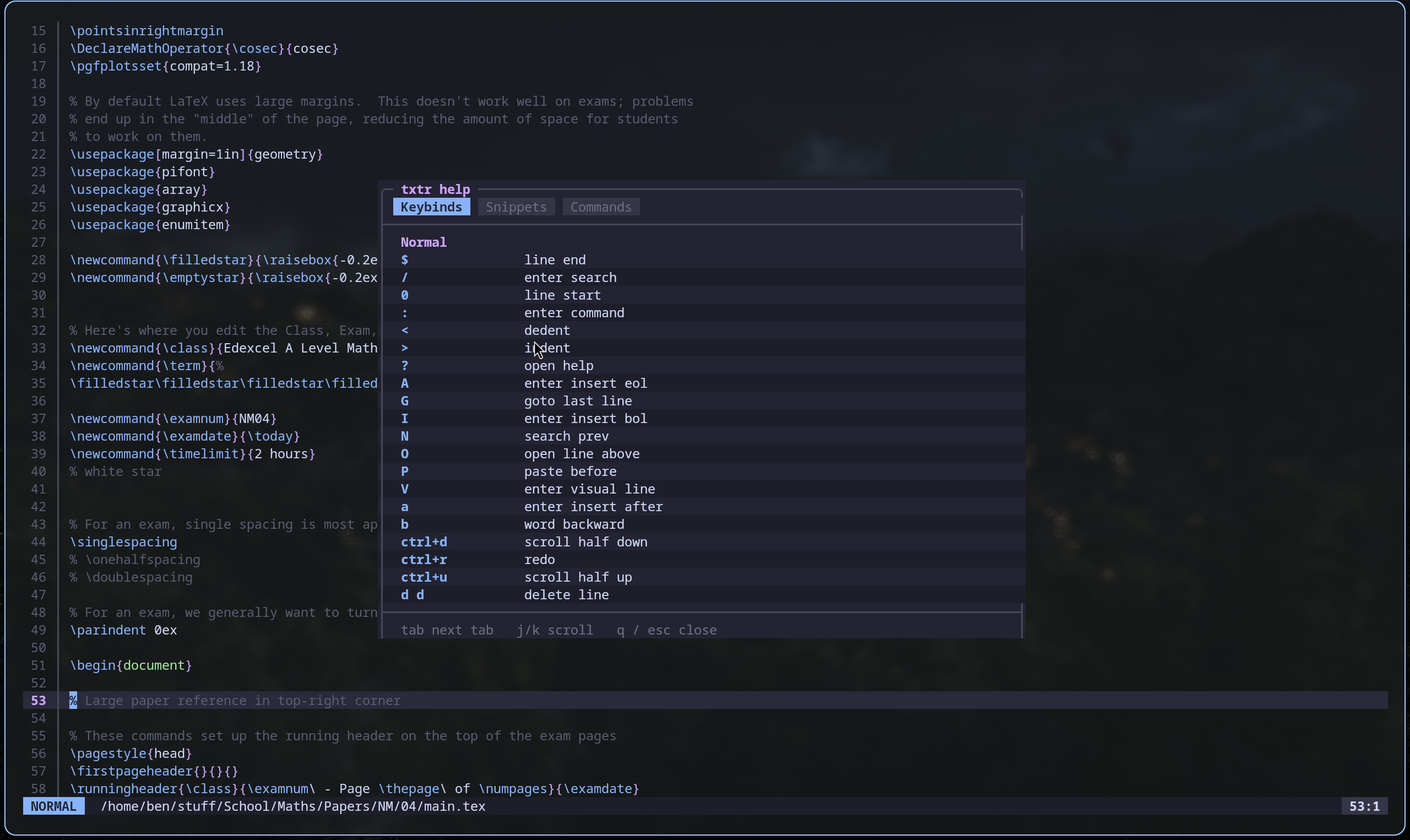Place cursor on \pointsinrightmargin line
1410x840 pixels.
point(147,30)
